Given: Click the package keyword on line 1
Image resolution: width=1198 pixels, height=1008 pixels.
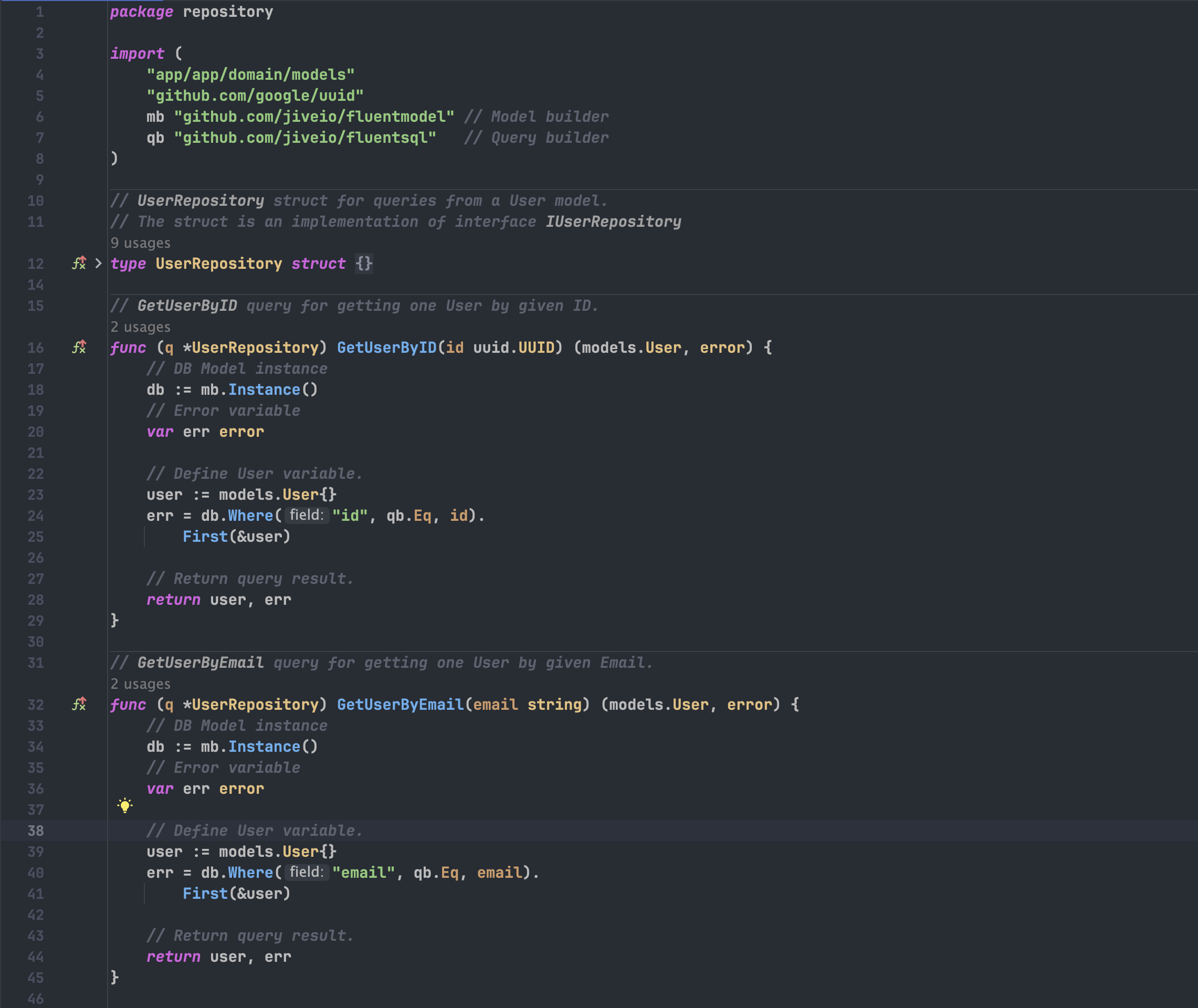Looking at the screenshot, I should (x=142, y=12).
